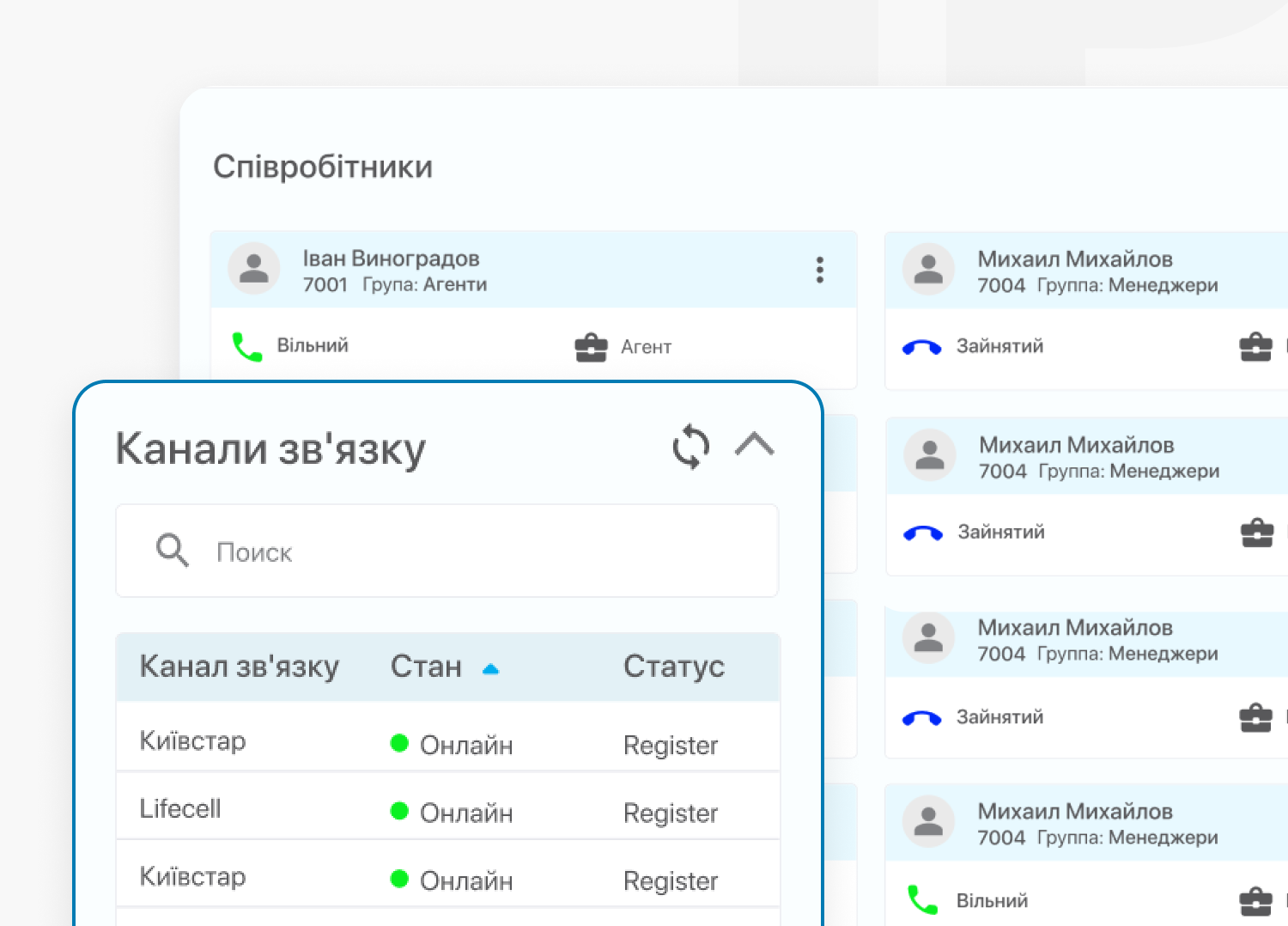Click avatar of topmost Михаил Михайлов card

pyautogui.click(x=928, y=269)
